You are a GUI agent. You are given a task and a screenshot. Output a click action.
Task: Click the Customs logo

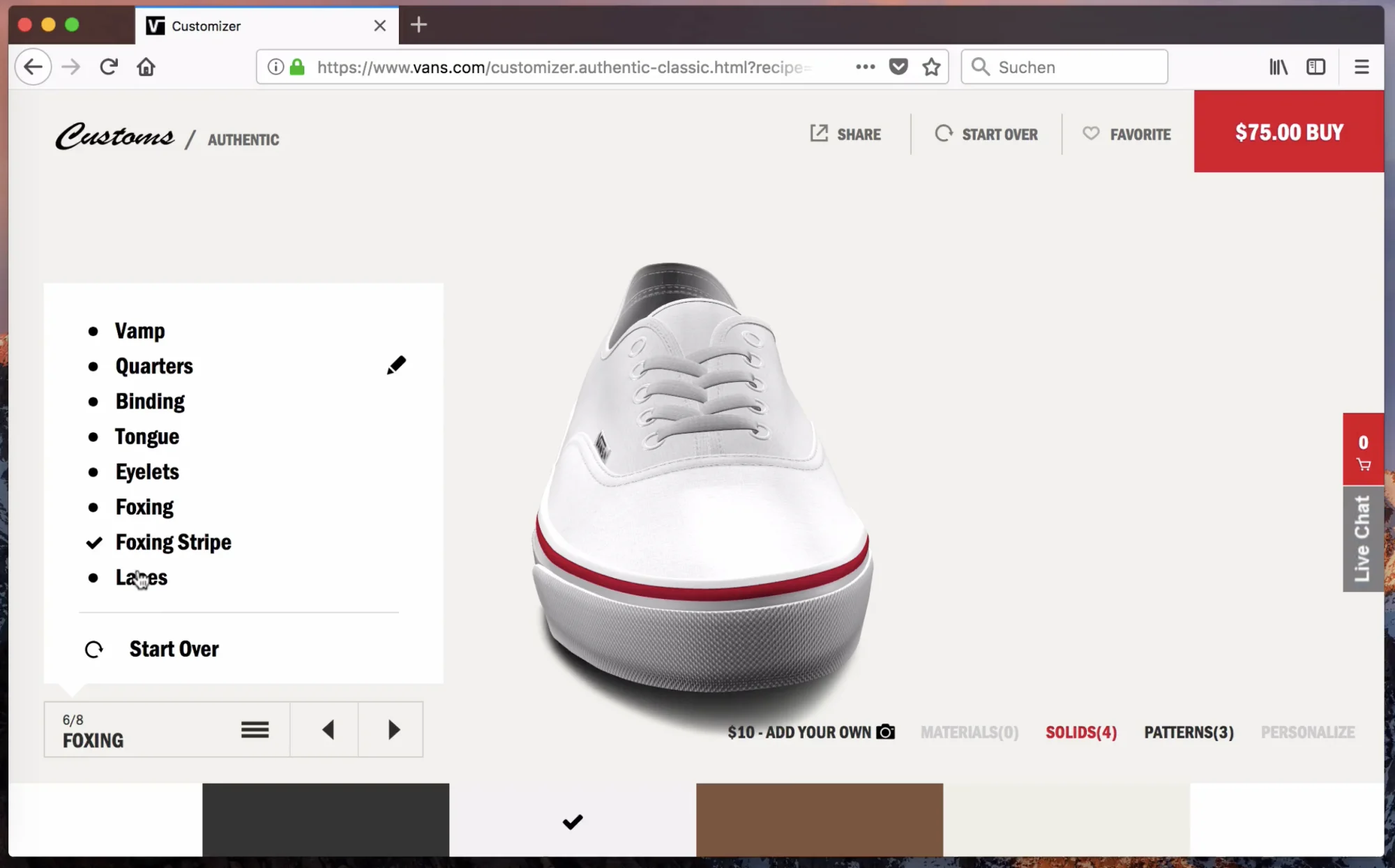115,136
